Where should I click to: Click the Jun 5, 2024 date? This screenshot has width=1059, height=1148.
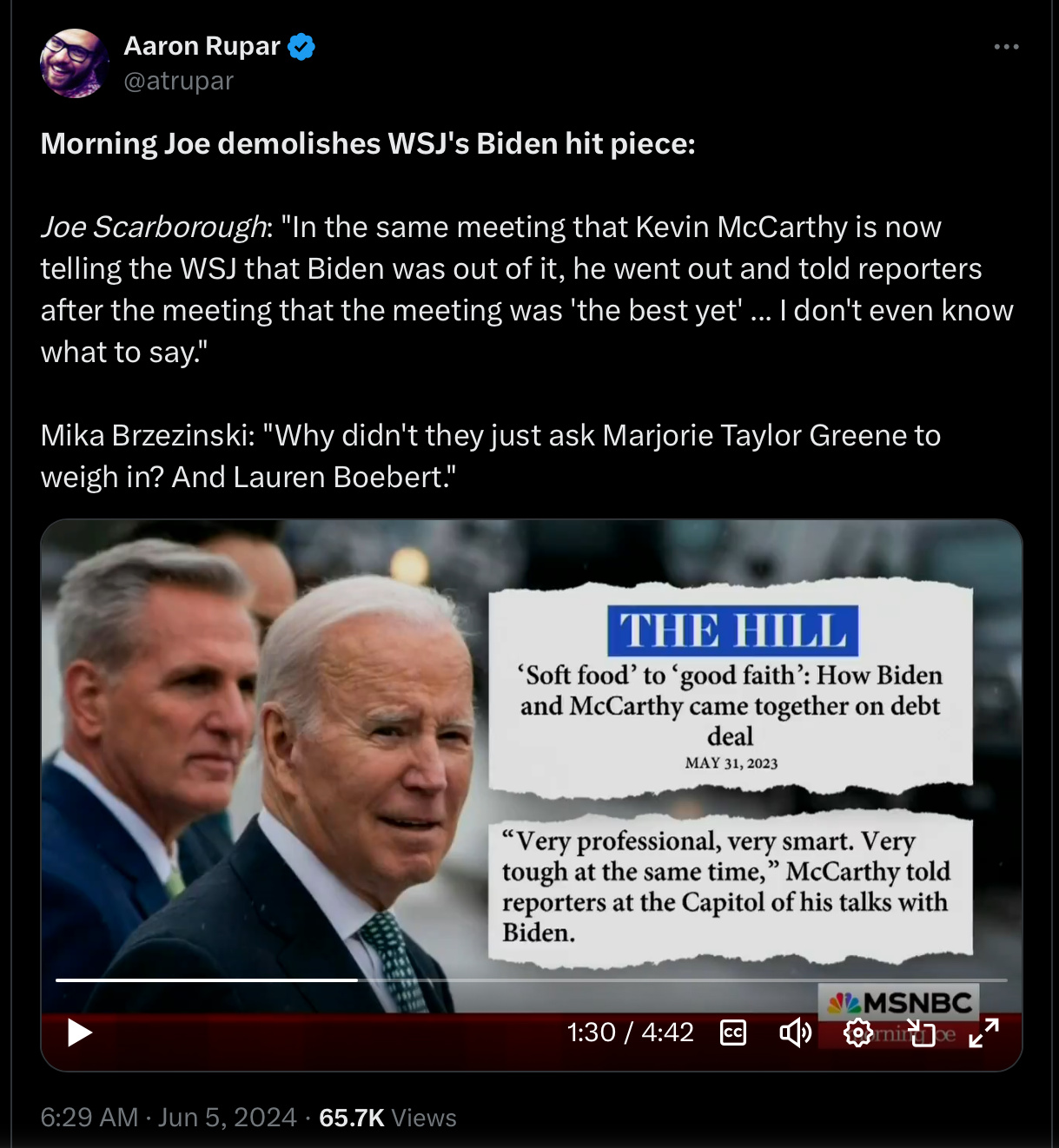tap(228, 1117)
